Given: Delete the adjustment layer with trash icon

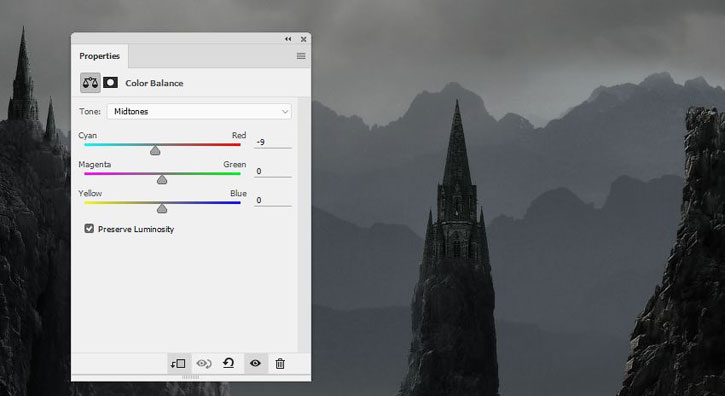Looking at the screenshot, I should [x=280, y=364].
